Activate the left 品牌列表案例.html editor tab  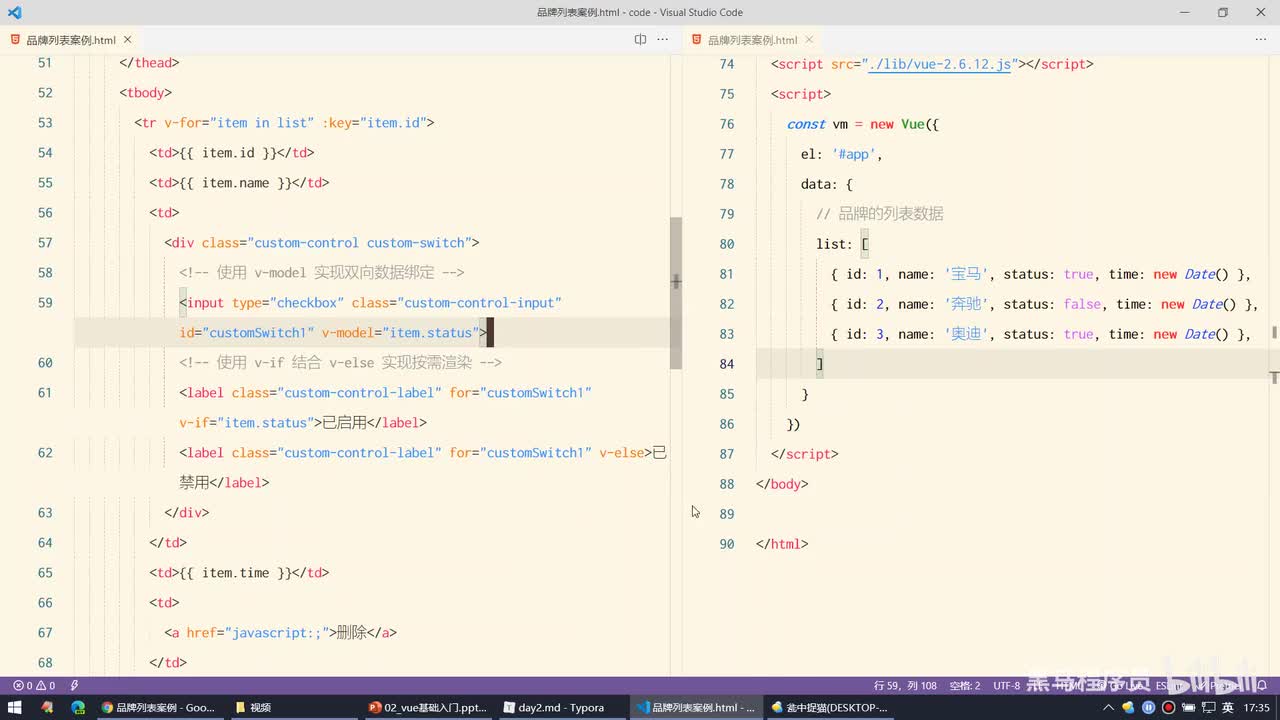click(x=71, y=40)
